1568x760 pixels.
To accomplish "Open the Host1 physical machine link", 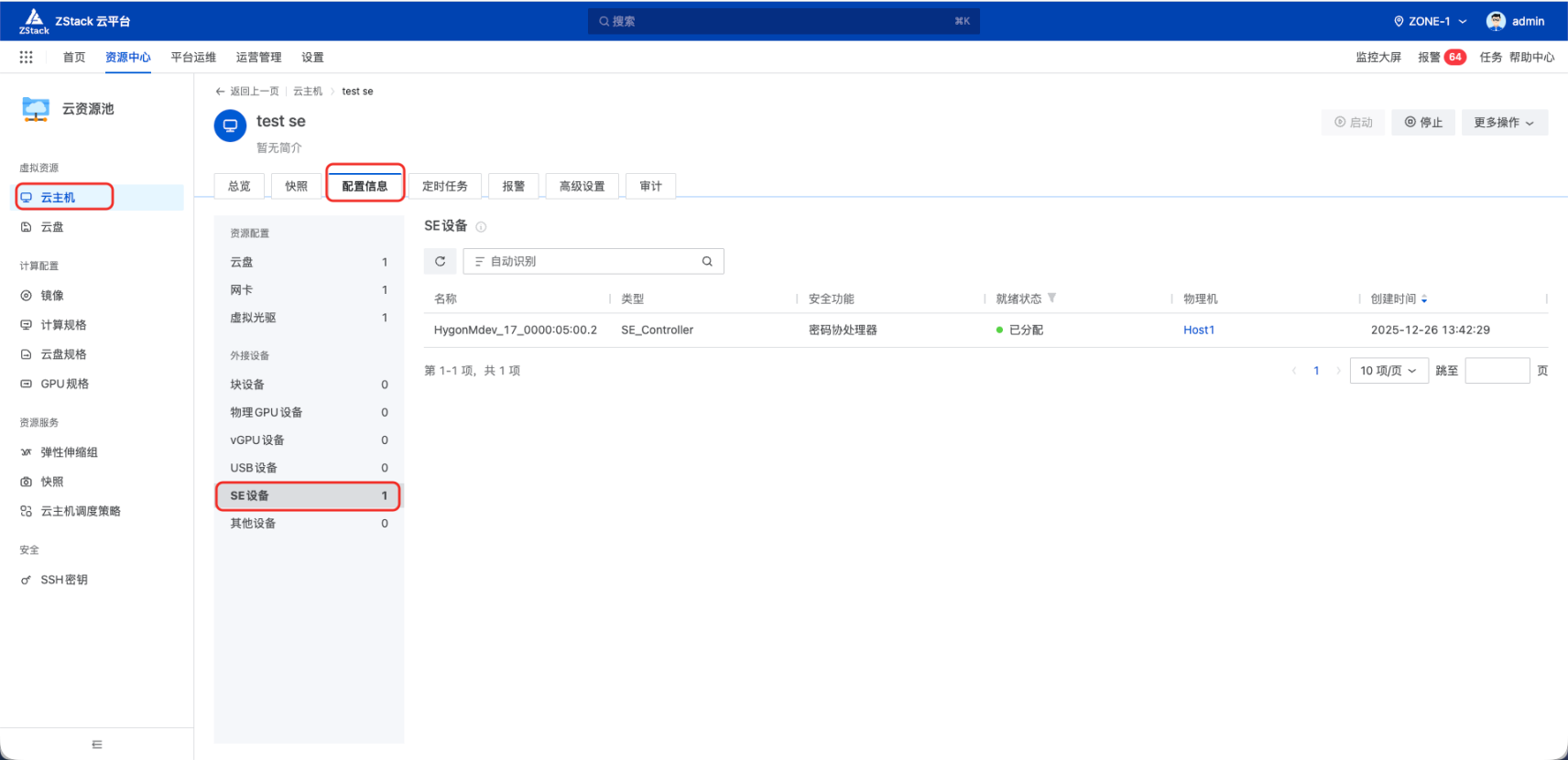I will (1199, 330).
